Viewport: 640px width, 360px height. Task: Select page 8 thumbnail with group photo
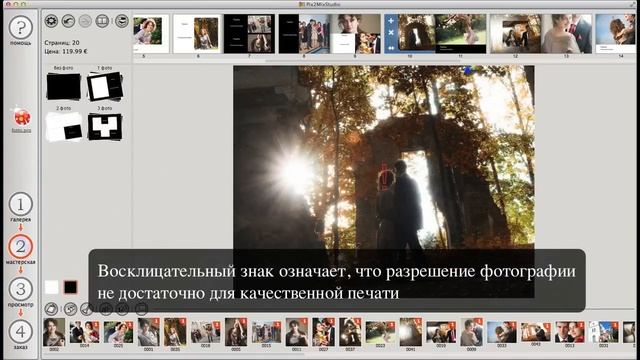(304, 33)
